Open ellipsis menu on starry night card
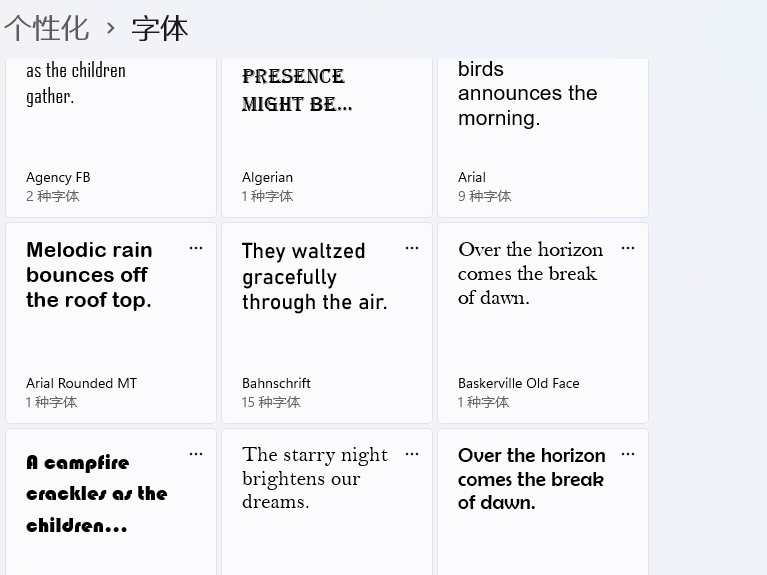 tap(412, 454)
